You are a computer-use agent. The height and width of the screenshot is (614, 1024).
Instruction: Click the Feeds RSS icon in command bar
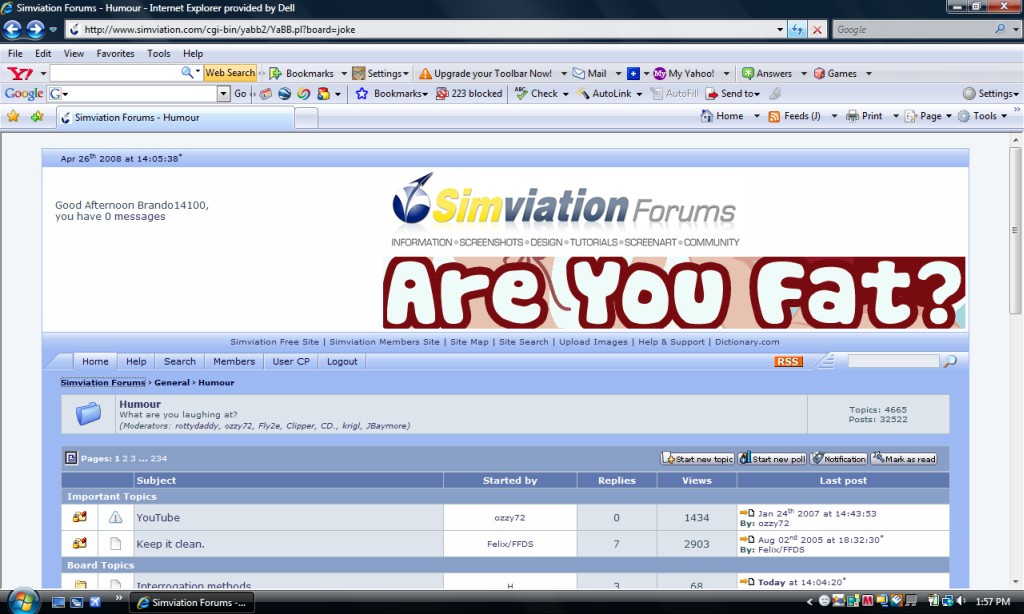click(774, 116)
